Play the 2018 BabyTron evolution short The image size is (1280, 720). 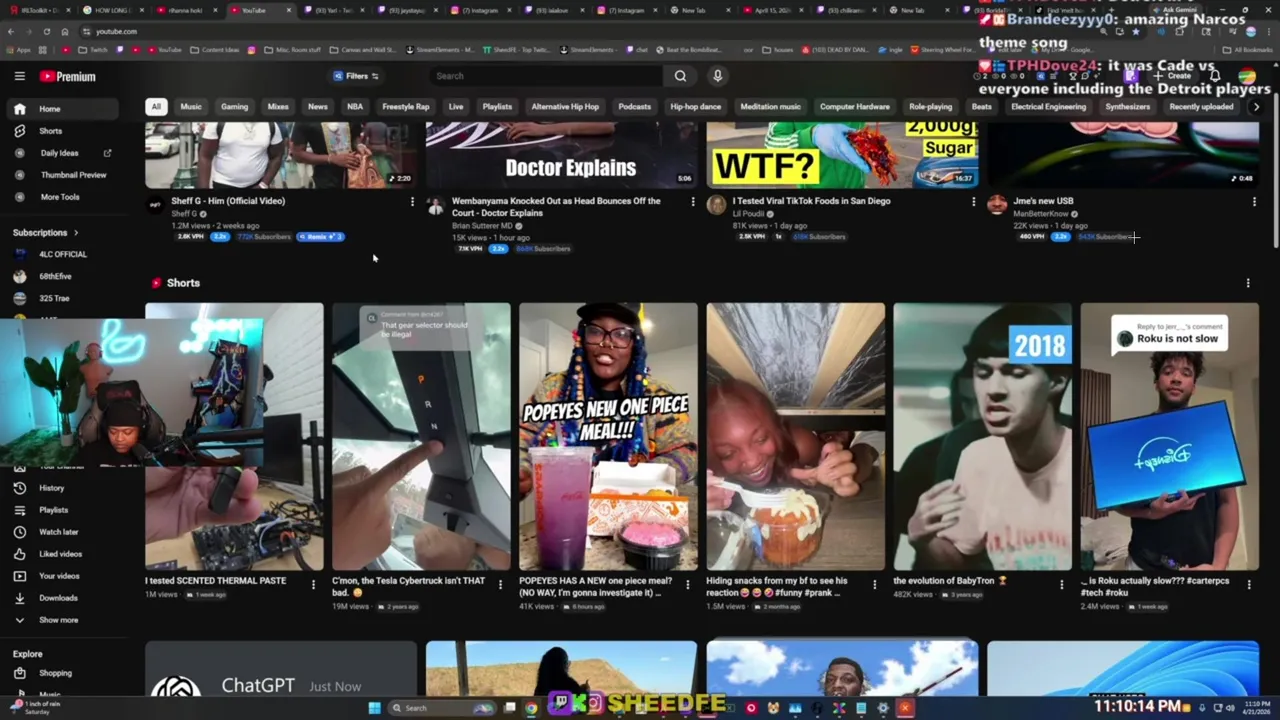click(x=982, y=436)
